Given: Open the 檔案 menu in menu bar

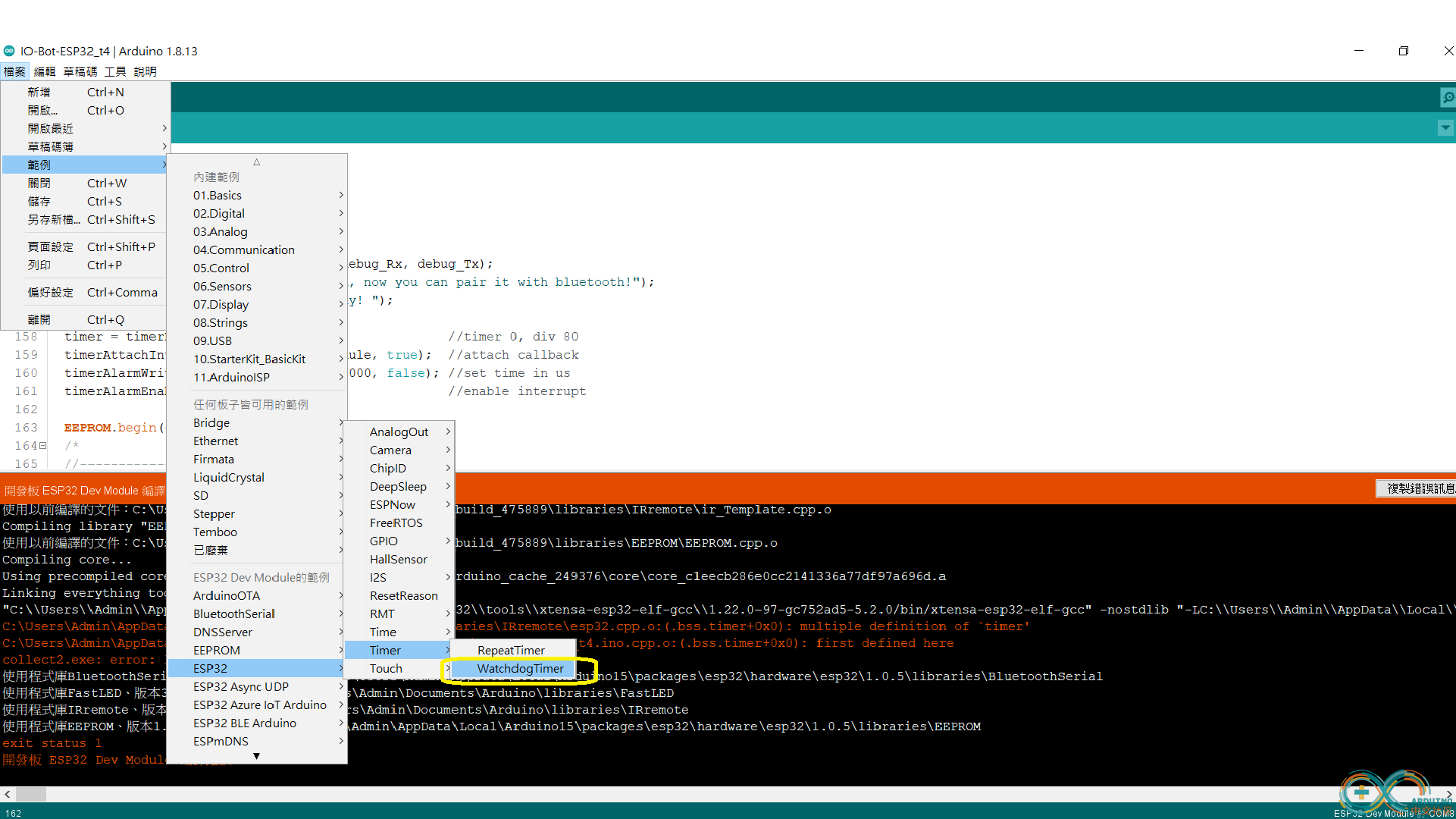Looking at the screenshot, I should point(14,71).
